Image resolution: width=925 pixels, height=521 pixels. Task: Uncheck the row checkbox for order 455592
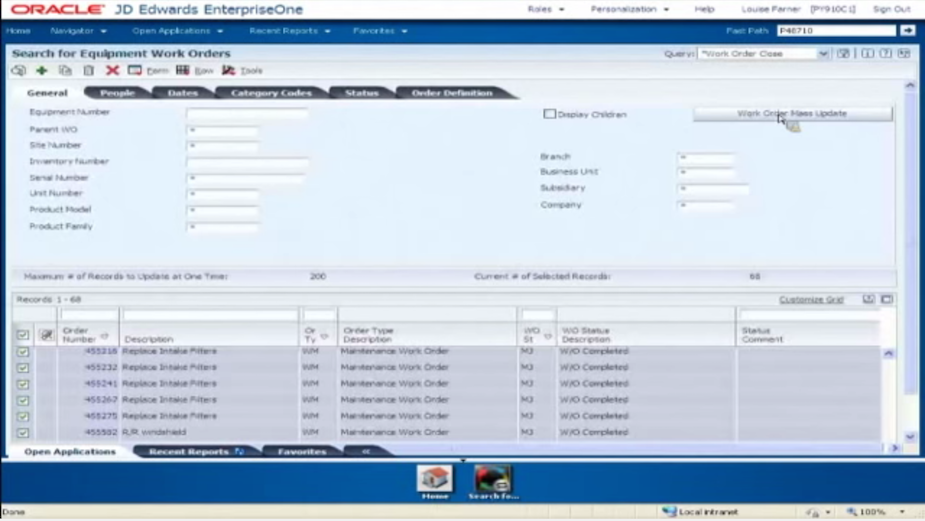(x=22, y=432)
